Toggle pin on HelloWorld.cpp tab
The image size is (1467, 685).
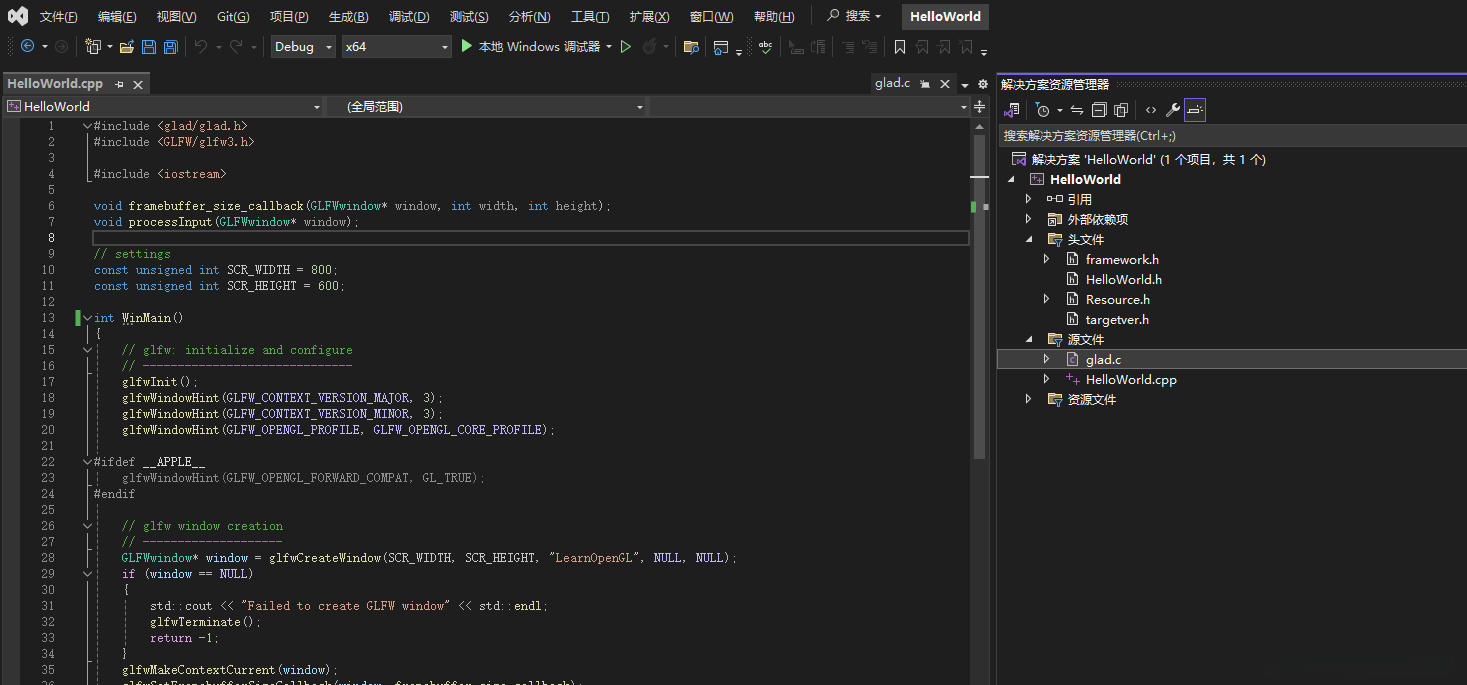120,84
